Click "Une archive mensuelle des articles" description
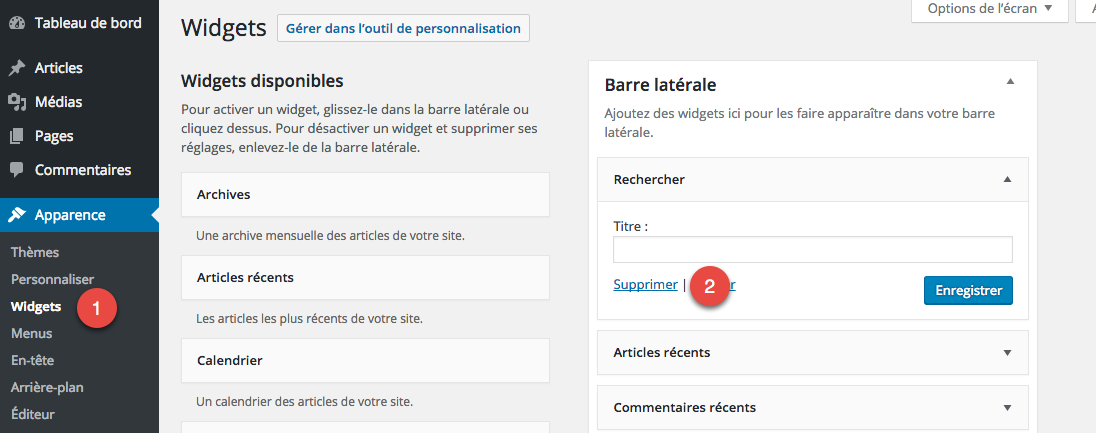The width and height of the screenshot is (1096, 433). (331, 236)
